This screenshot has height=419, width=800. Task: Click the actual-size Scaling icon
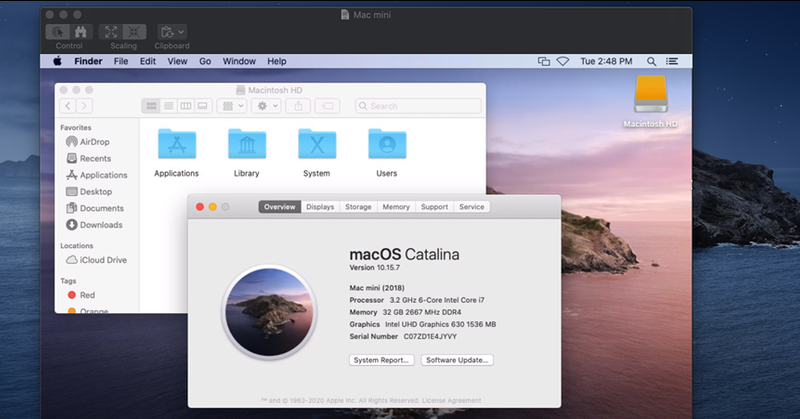point(134,32)
